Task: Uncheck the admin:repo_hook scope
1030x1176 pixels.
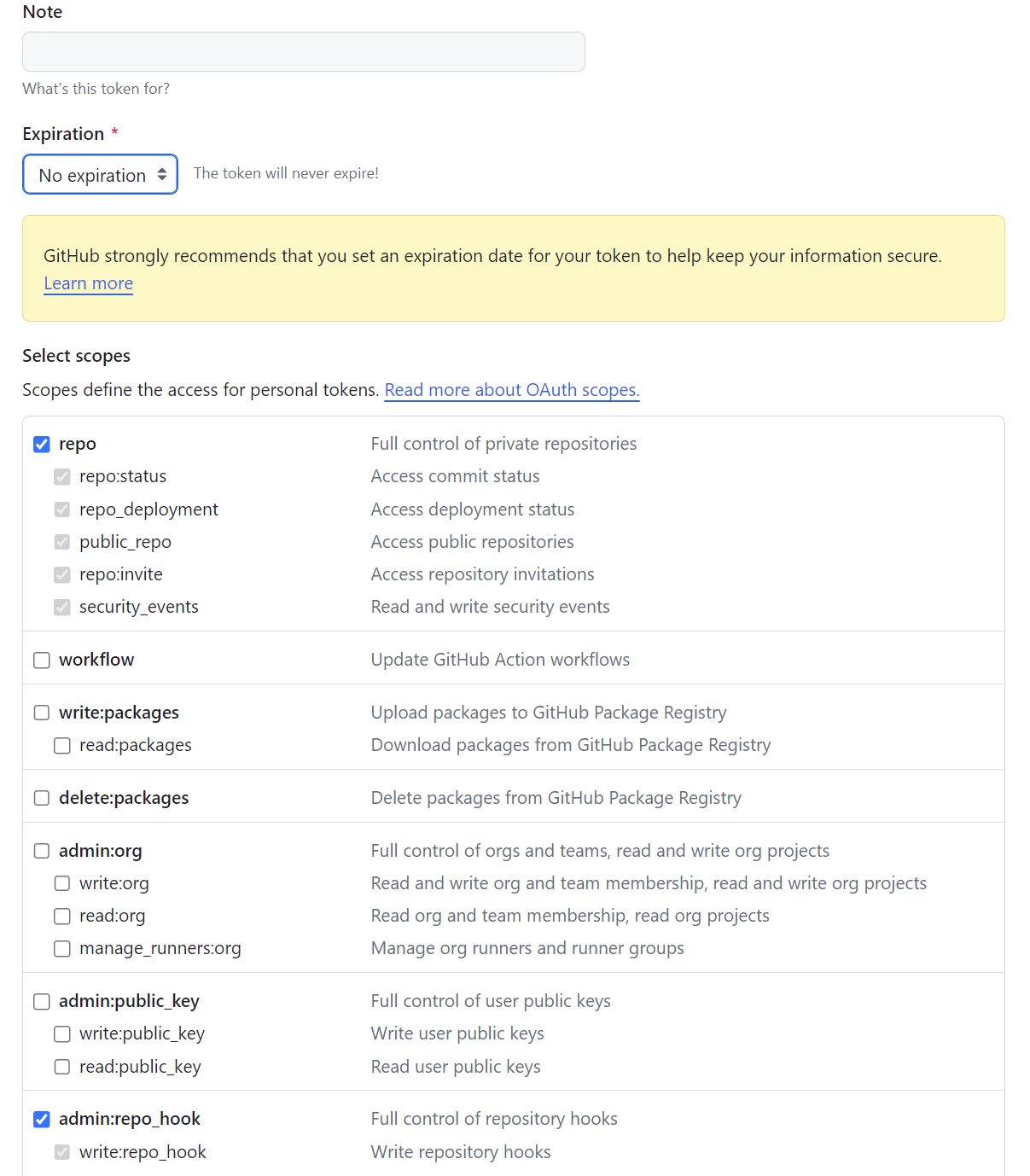Action: (42, 1120)
